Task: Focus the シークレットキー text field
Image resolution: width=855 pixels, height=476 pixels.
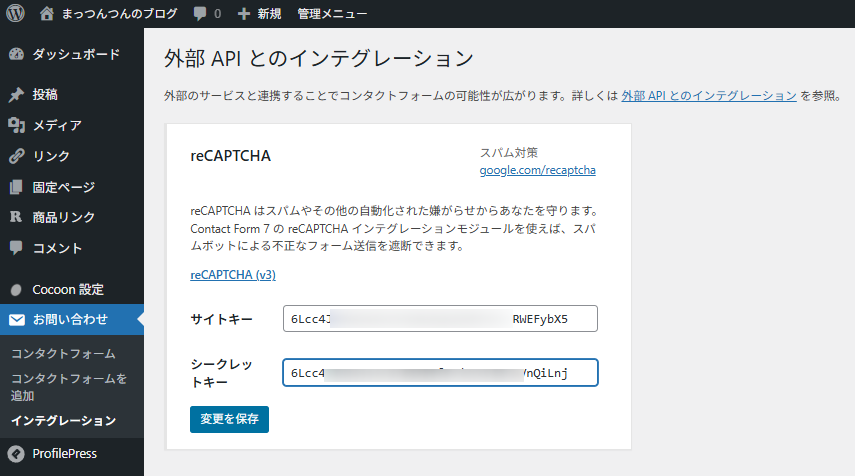Action: tap(440, 373)
